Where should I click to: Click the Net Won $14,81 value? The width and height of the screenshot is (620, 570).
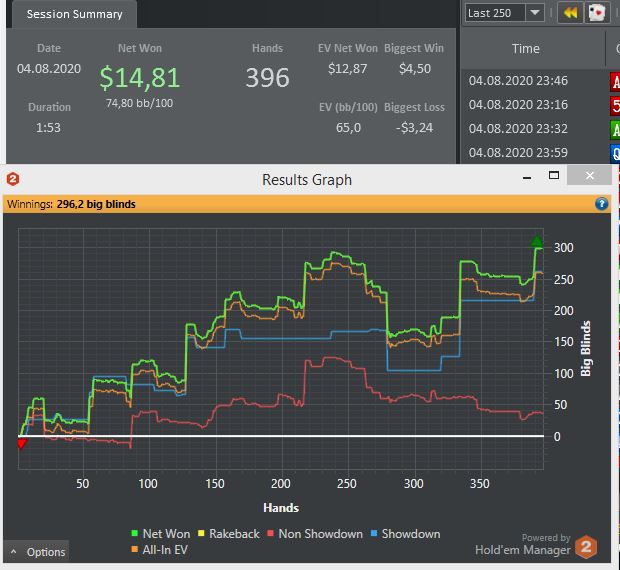click(x=140, y=77)
